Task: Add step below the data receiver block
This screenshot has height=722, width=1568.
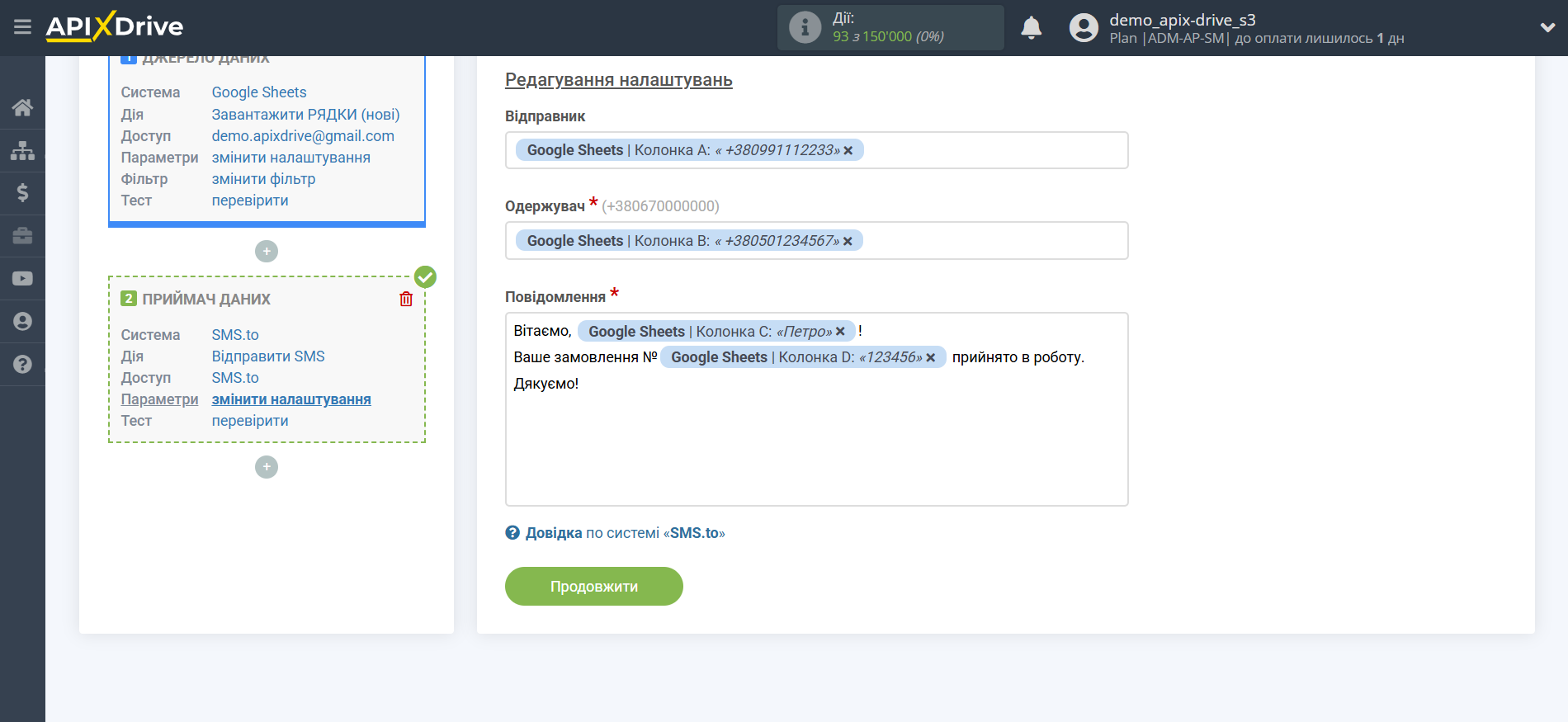Action: pos(267,467)
